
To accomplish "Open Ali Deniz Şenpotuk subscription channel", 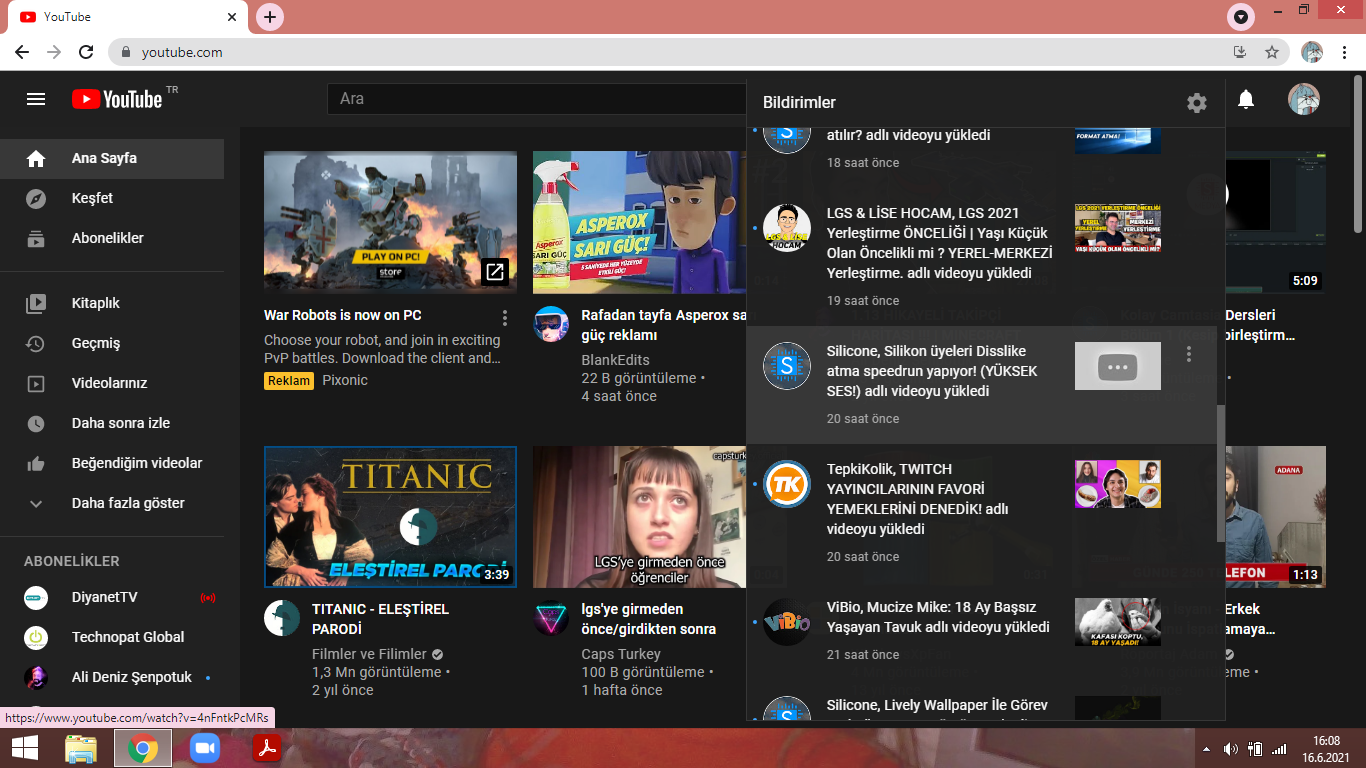I will [112, 677].
